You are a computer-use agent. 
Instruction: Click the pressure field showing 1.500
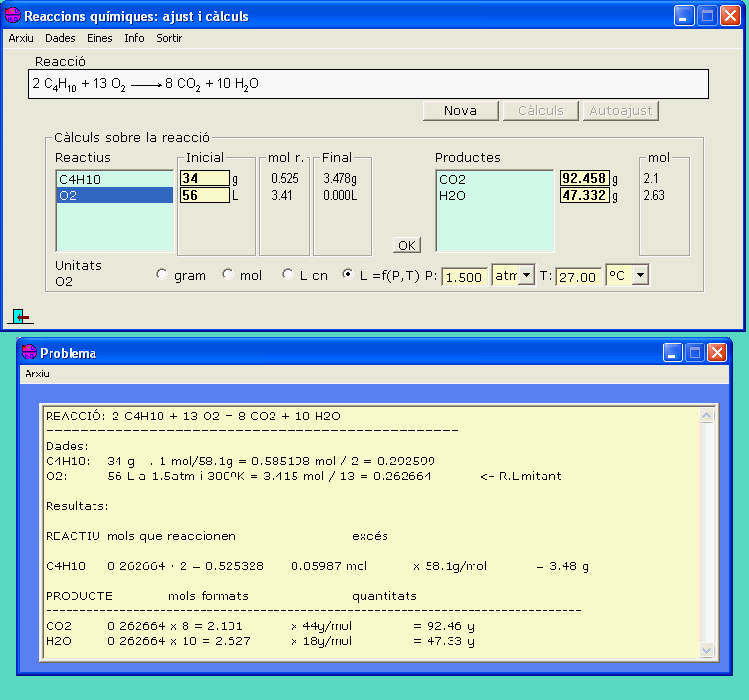pyautogui.click(x=464, y=277)
